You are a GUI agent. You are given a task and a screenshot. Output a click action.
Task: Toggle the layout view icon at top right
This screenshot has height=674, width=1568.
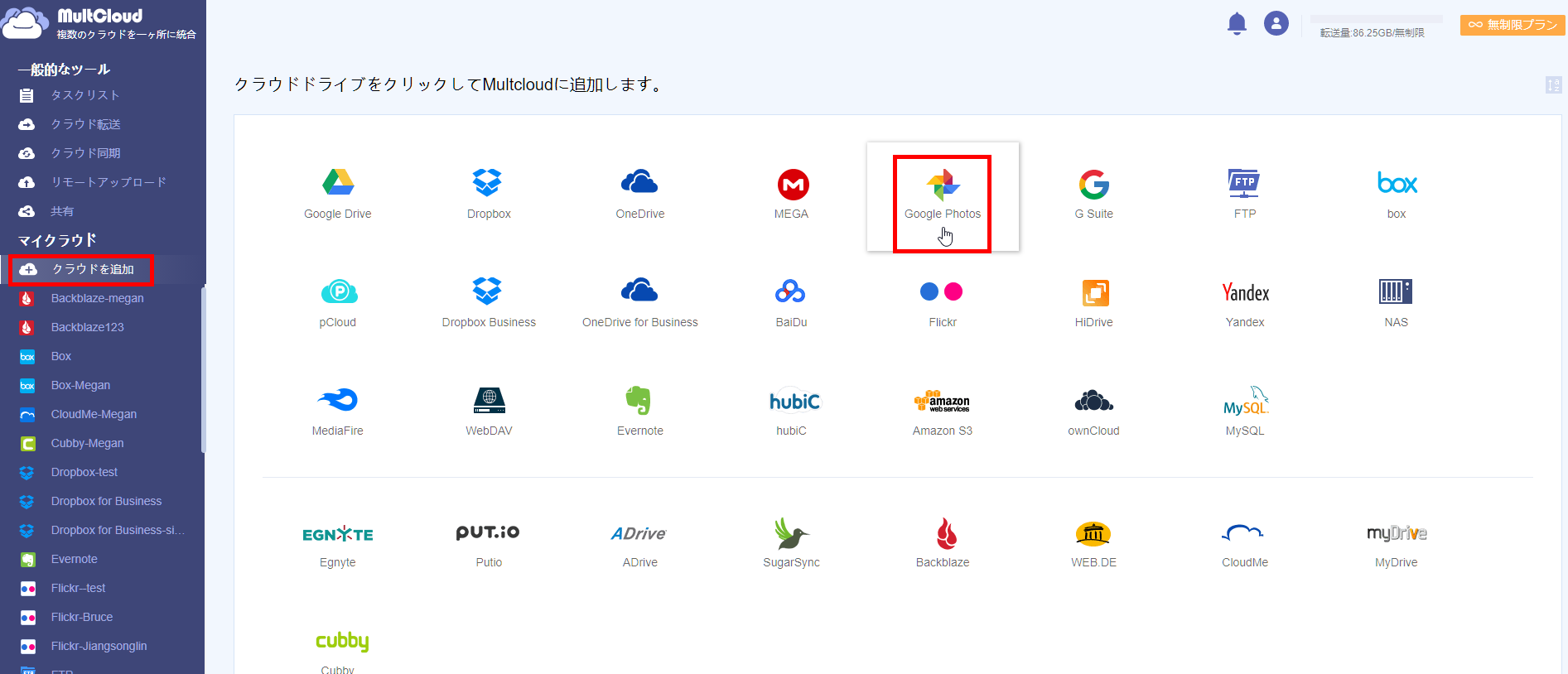pos(1554,84)
